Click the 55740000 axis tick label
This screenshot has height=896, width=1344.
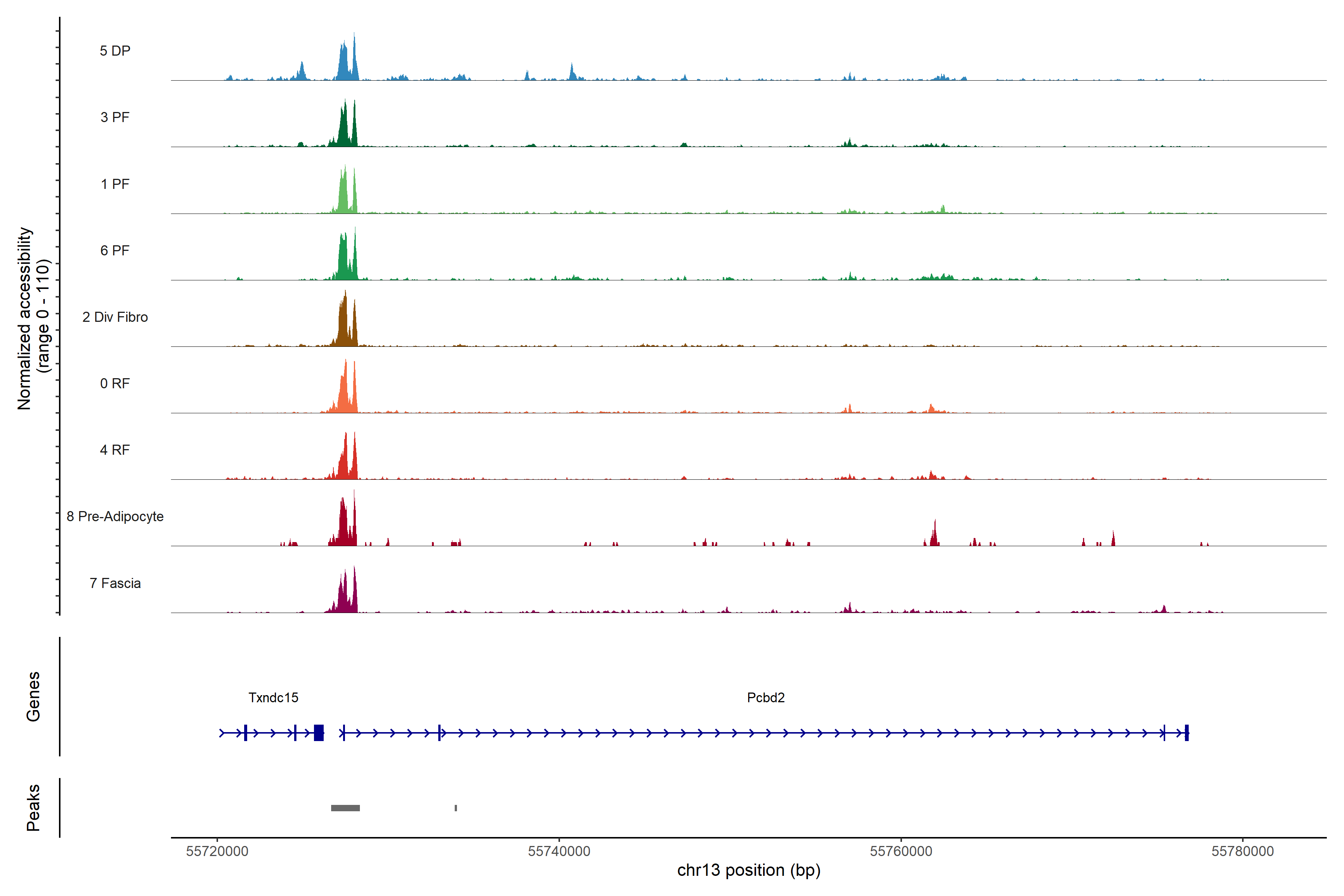point(559,852)
